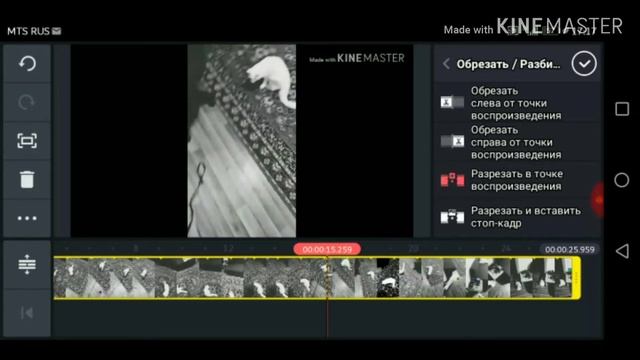Grab the yellow right trim handle of clip

[577, 278]
